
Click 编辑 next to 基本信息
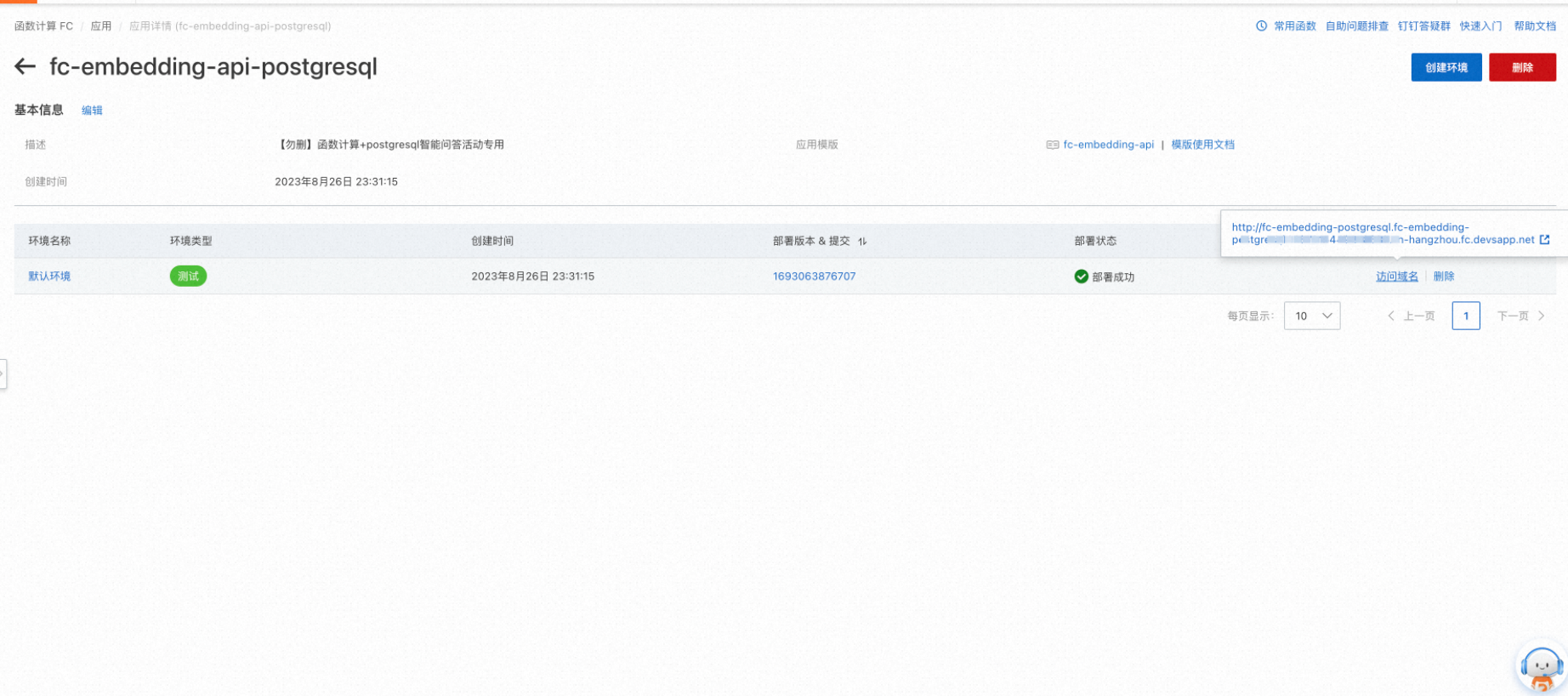92,111
